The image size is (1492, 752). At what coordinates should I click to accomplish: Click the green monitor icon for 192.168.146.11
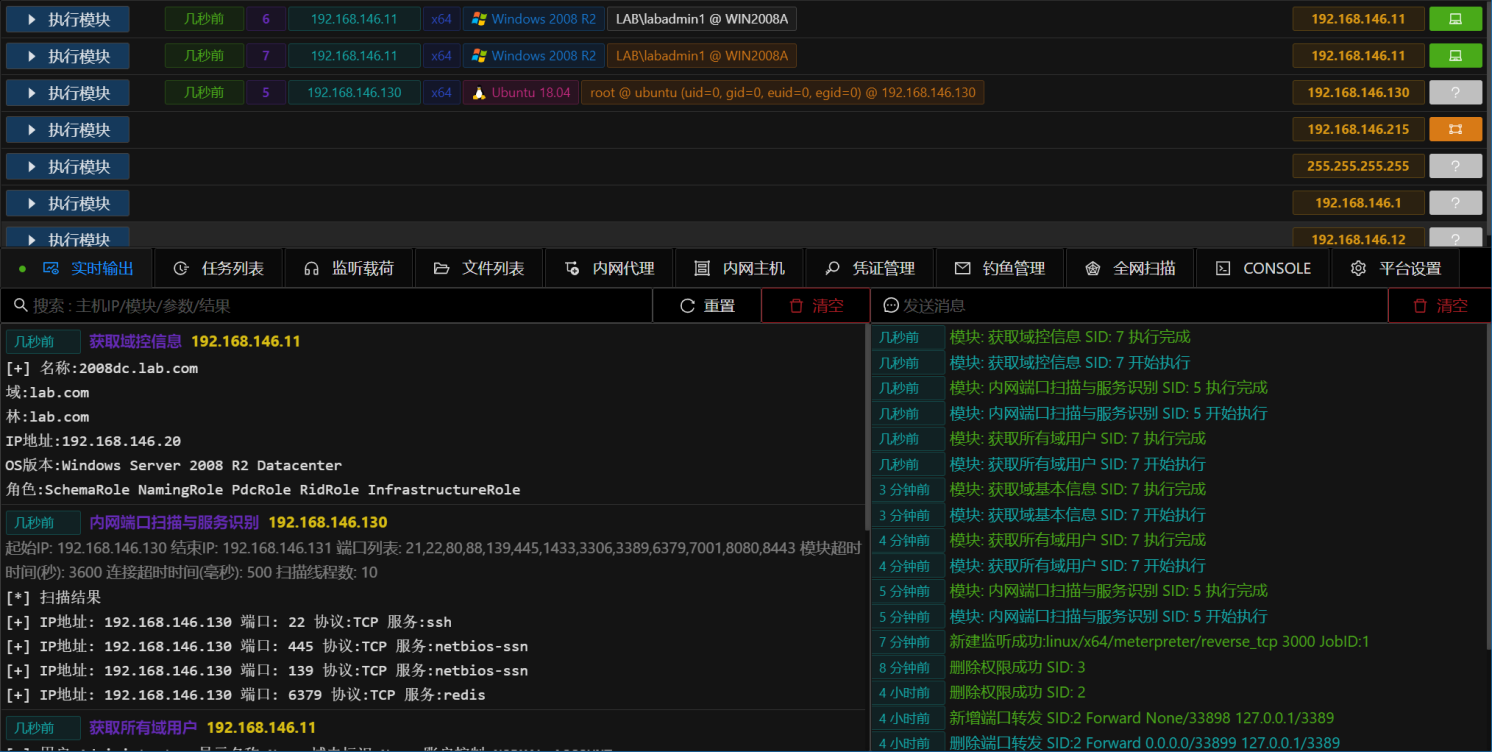pyautogui.click(x=1456, y=18)
